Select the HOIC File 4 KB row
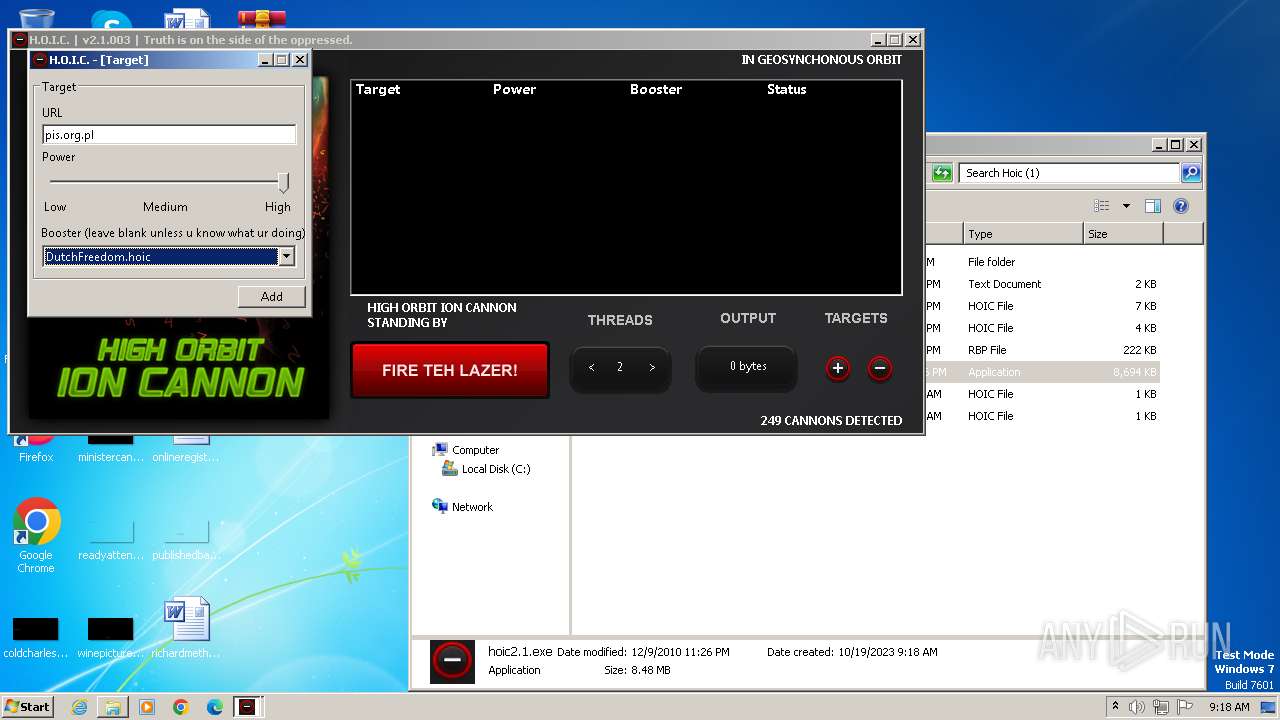This screenshot has width=1280, height=720. tap(1042, 328)
